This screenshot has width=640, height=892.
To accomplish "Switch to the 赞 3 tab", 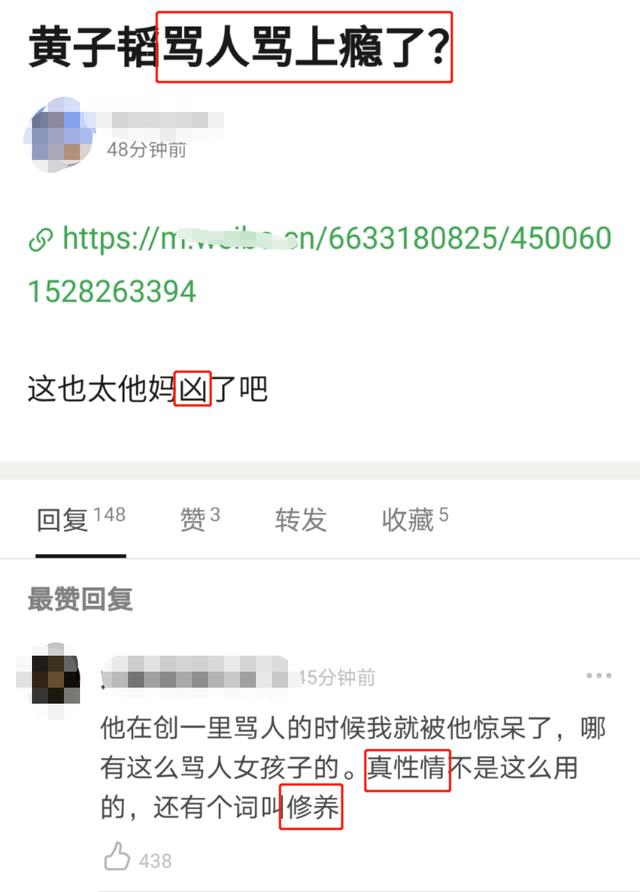I will click(200, 519).
